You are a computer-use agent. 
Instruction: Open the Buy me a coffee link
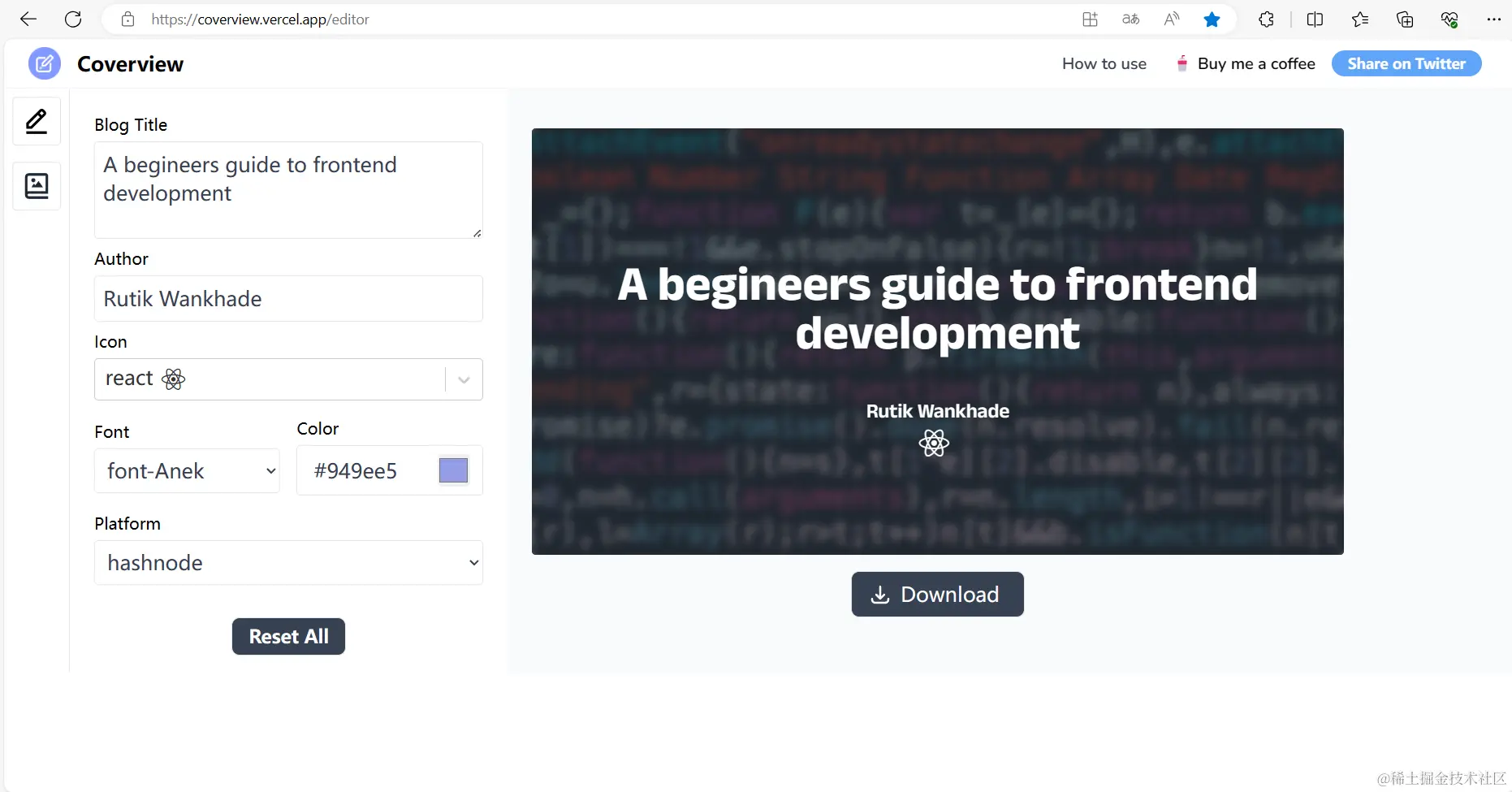pyautogui.click(x=1246, y=63)
